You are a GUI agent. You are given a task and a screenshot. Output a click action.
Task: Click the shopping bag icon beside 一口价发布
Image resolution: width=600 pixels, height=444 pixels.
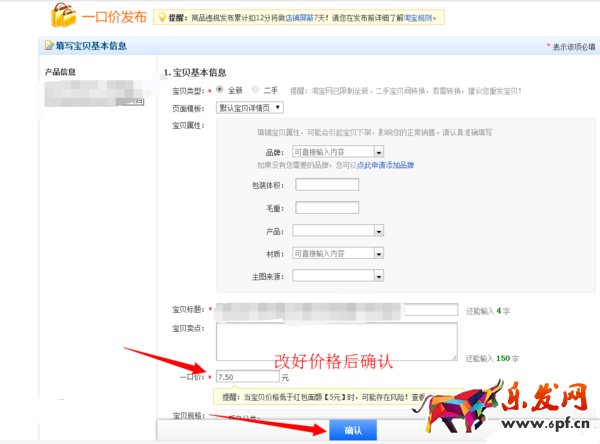pos(63,15)
